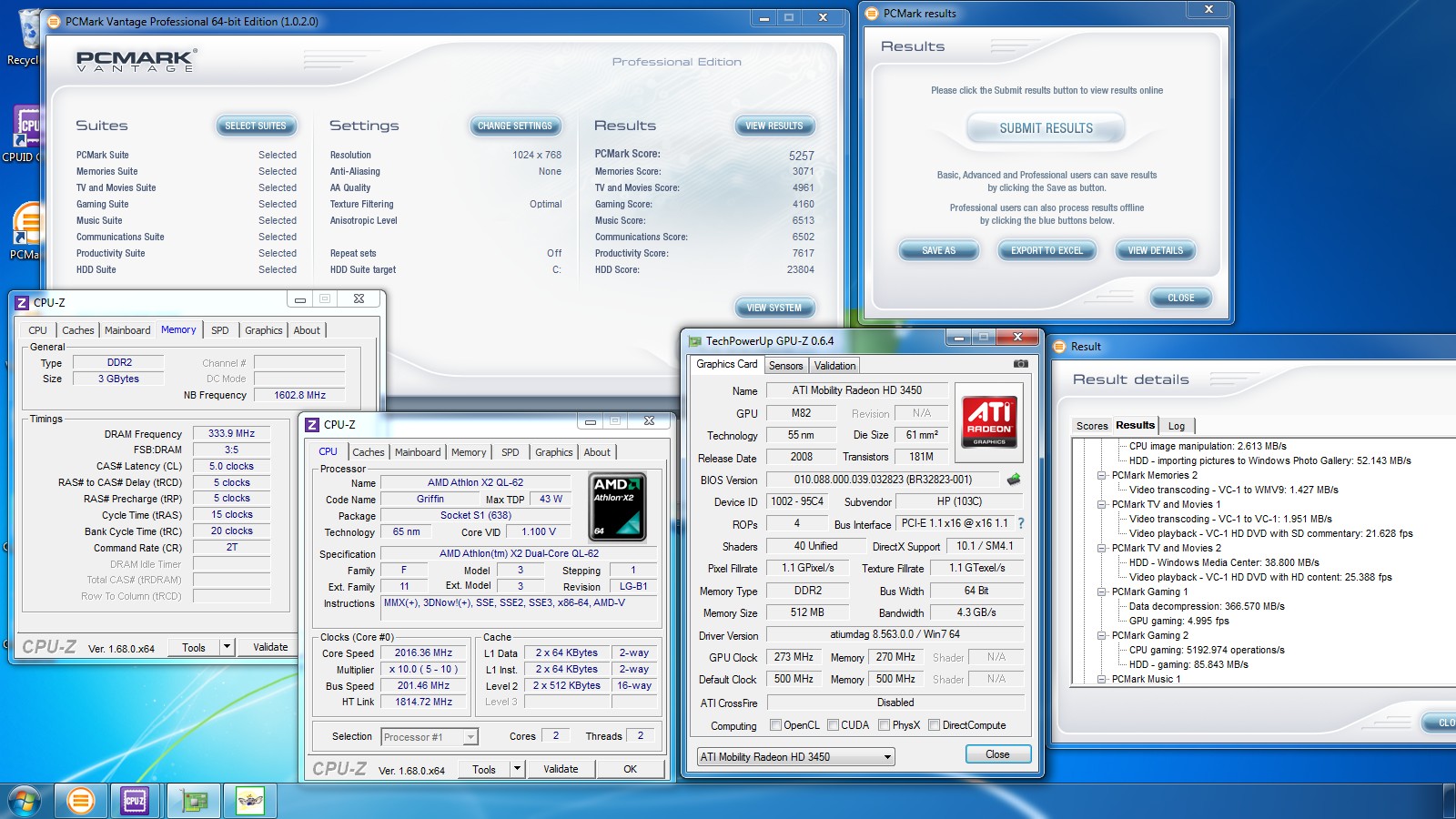Viewport: 1456px width, 819px height.
Task: Click the Result window title bar icon
Action: tap(1059, 347)
